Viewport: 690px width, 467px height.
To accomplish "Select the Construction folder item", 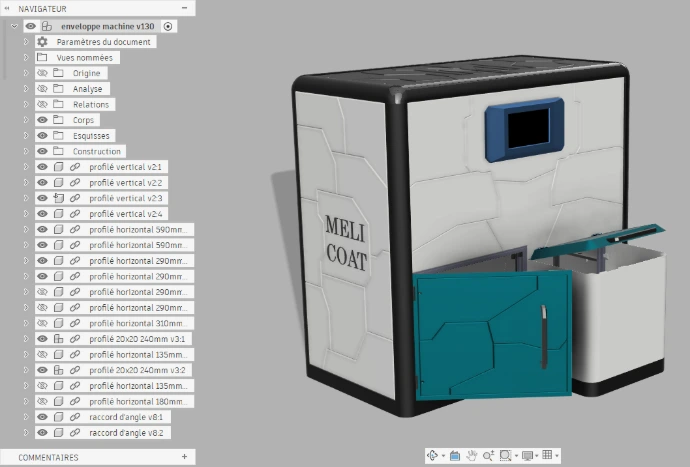I will click(97, 151).
